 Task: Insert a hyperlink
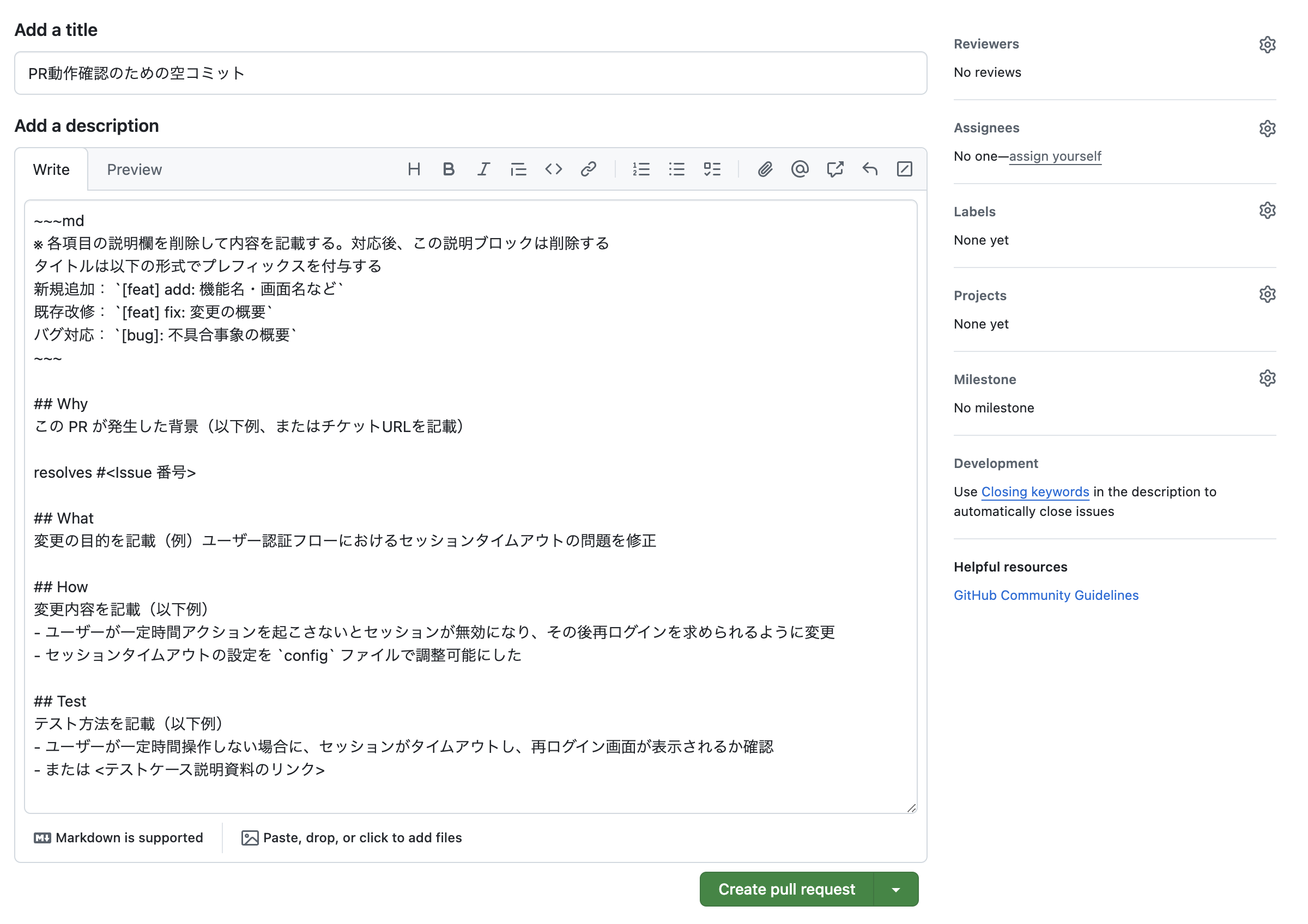point(589,168)
